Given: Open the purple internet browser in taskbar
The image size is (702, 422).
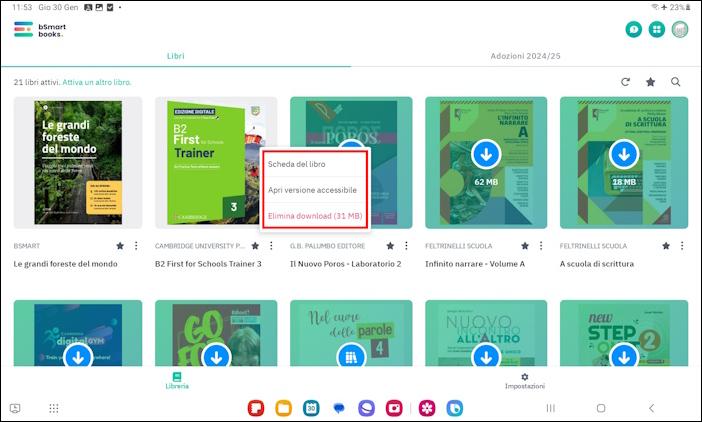Looking at the screenshot, I should point(366,408).
